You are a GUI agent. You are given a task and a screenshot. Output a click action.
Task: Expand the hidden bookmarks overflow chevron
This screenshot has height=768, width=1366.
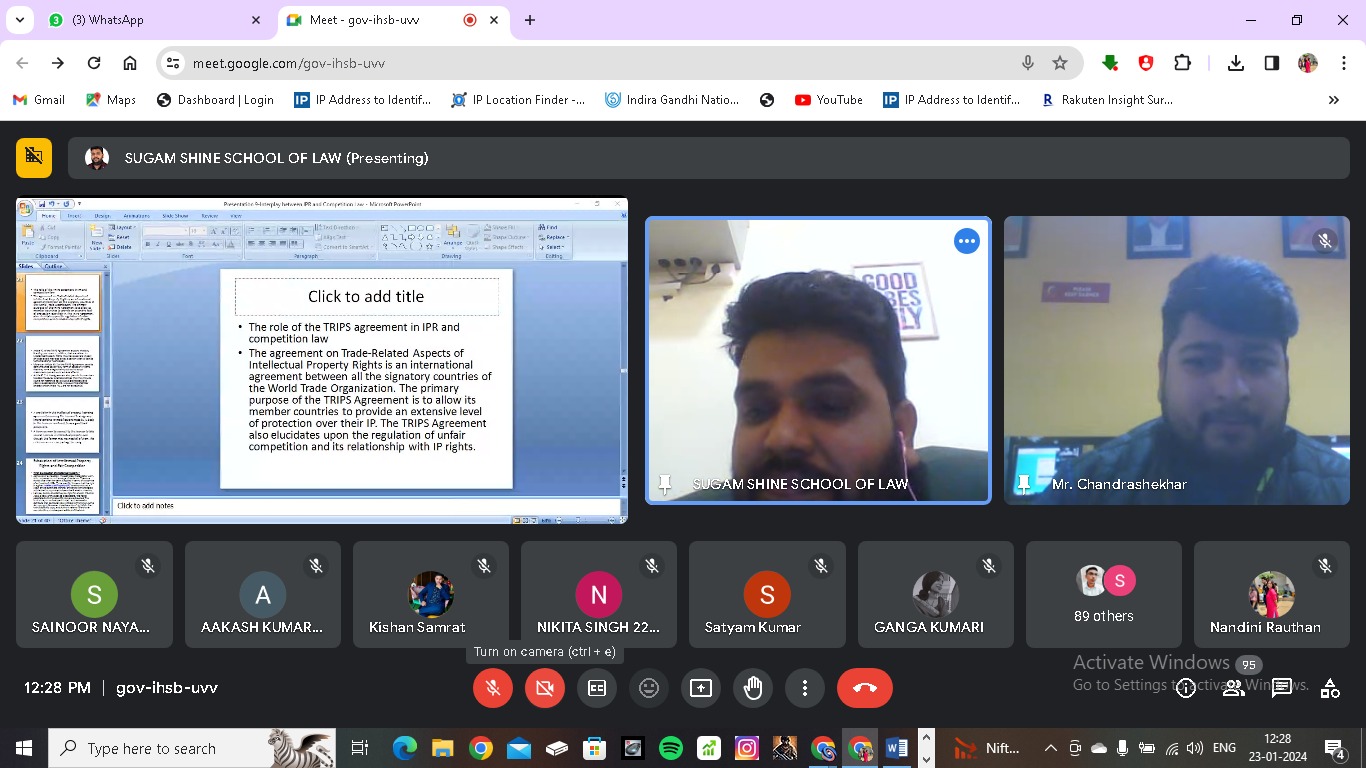pyautogui.click(x=1333, y=100)
